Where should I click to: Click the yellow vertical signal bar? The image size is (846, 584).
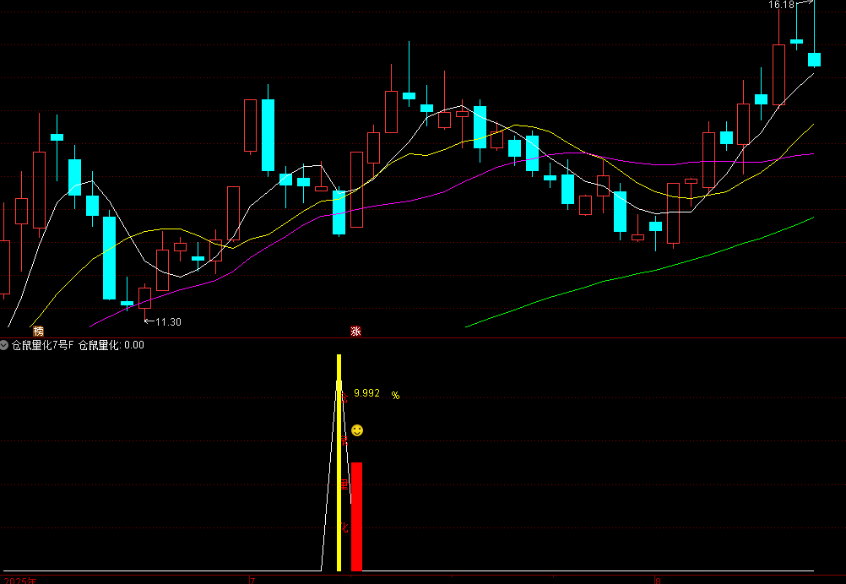(x=339, y=470)
